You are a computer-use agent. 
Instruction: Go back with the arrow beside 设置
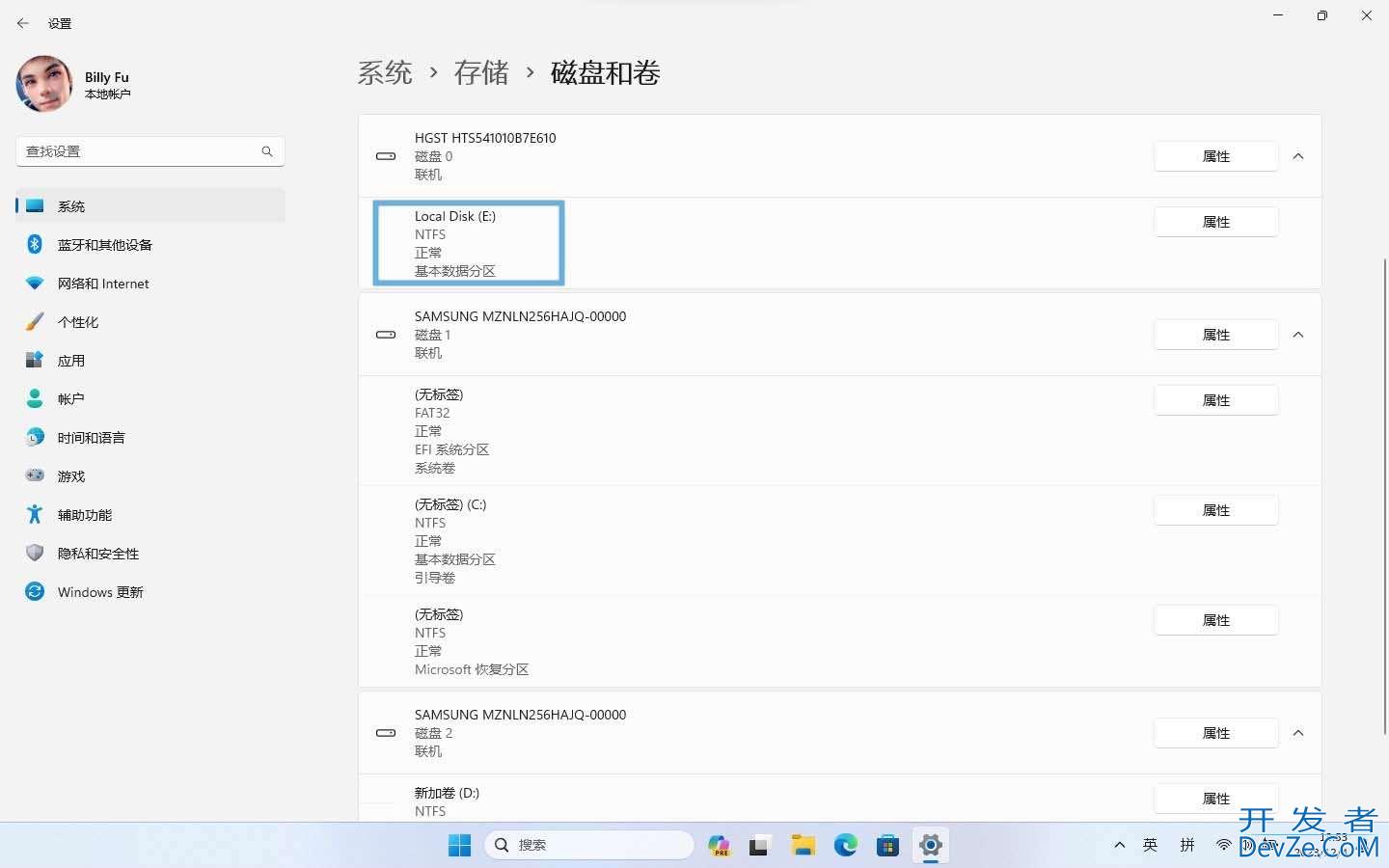pyautogui.click(x=23, y=23)
